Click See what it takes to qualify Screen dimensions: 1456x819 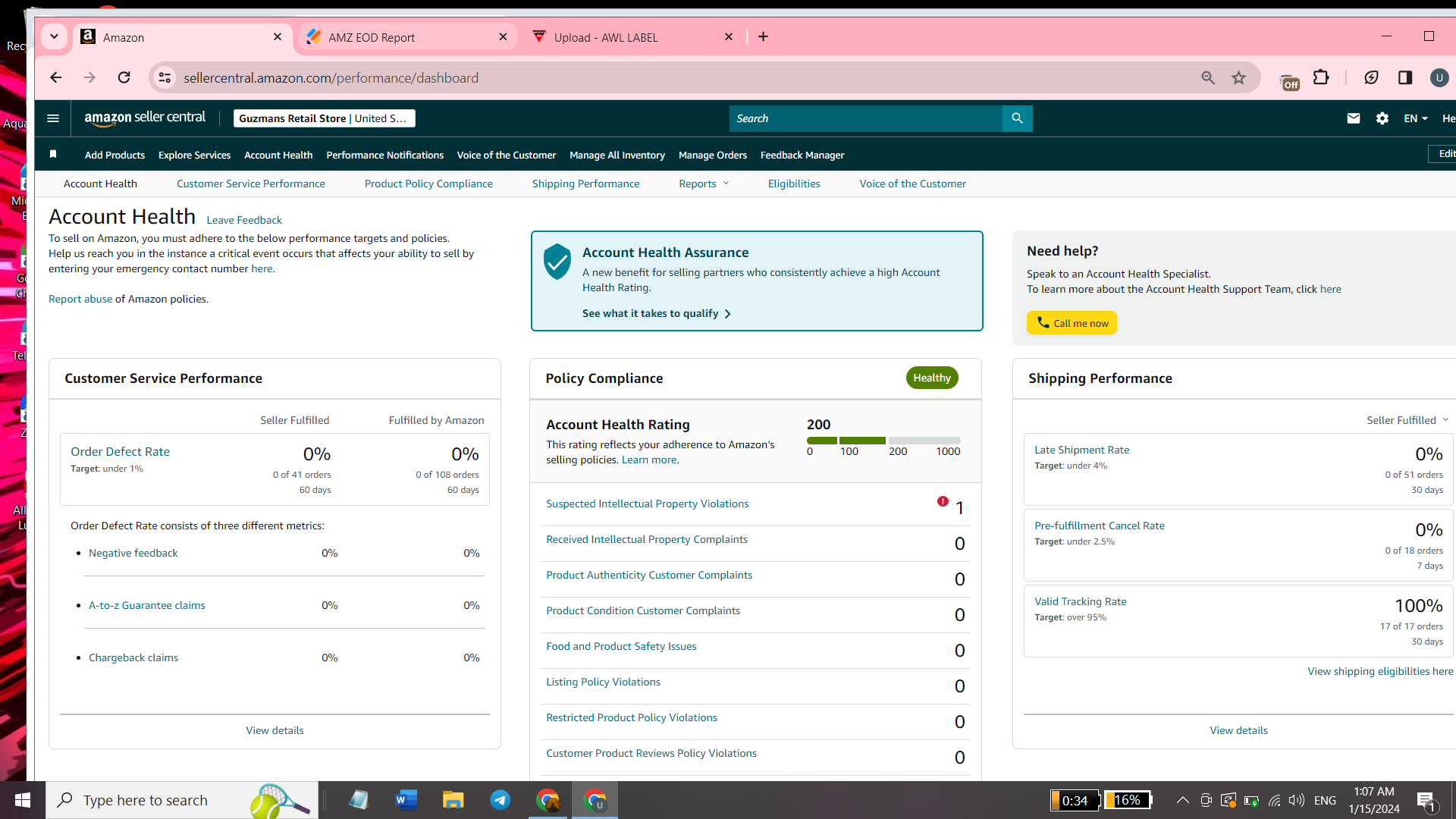point(657,313)
